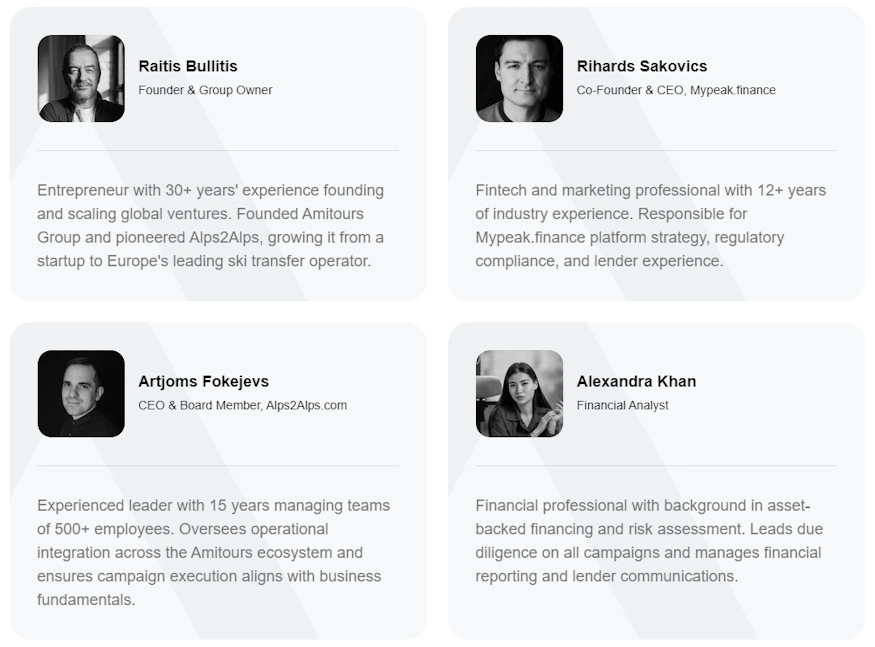
Task: Click the divider line in Raitis Bullitis's card
Action: point(218,151)
